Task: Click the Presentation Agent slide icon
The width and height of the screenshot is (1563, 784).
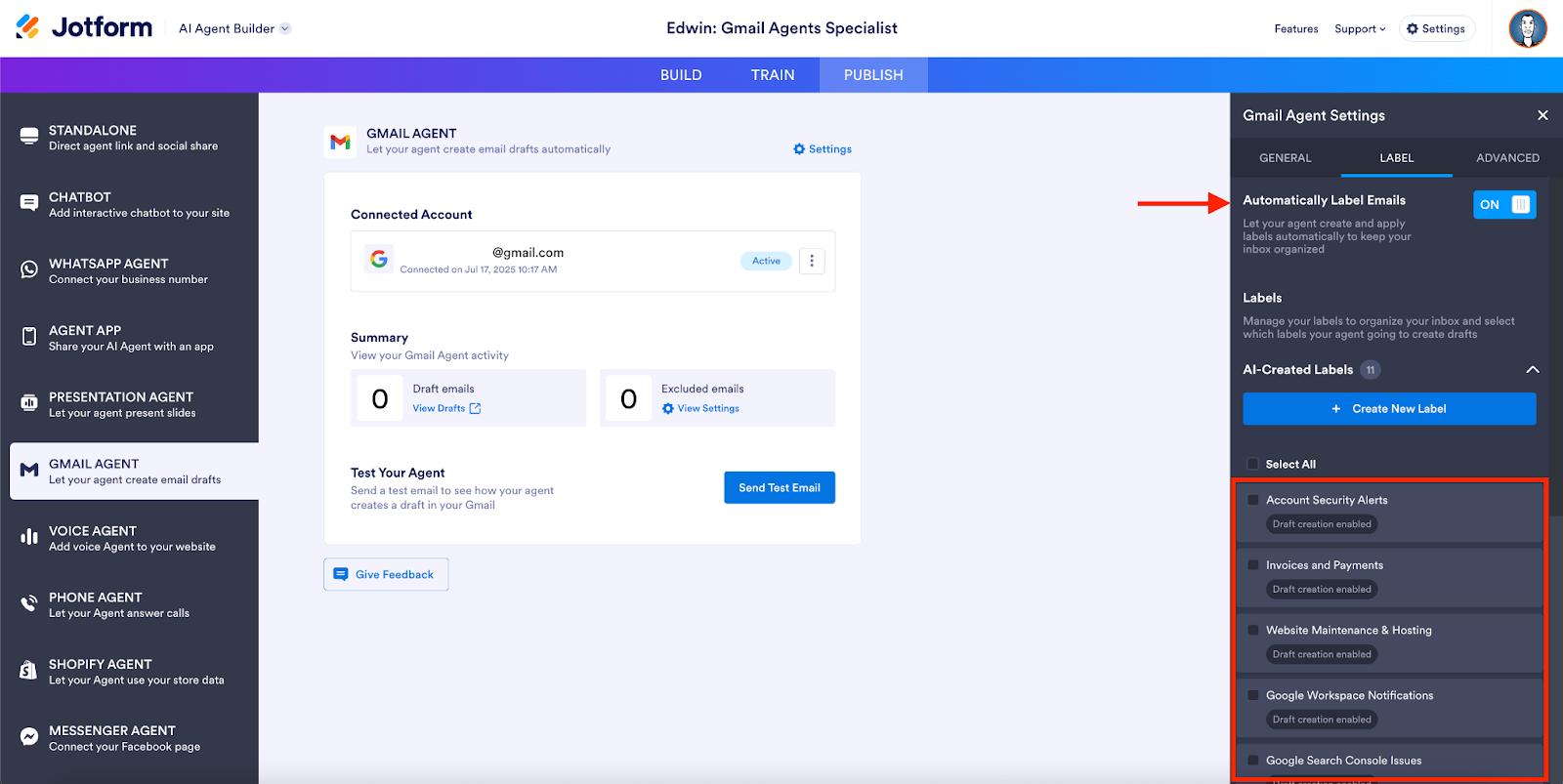Action: tap(29, 402)
